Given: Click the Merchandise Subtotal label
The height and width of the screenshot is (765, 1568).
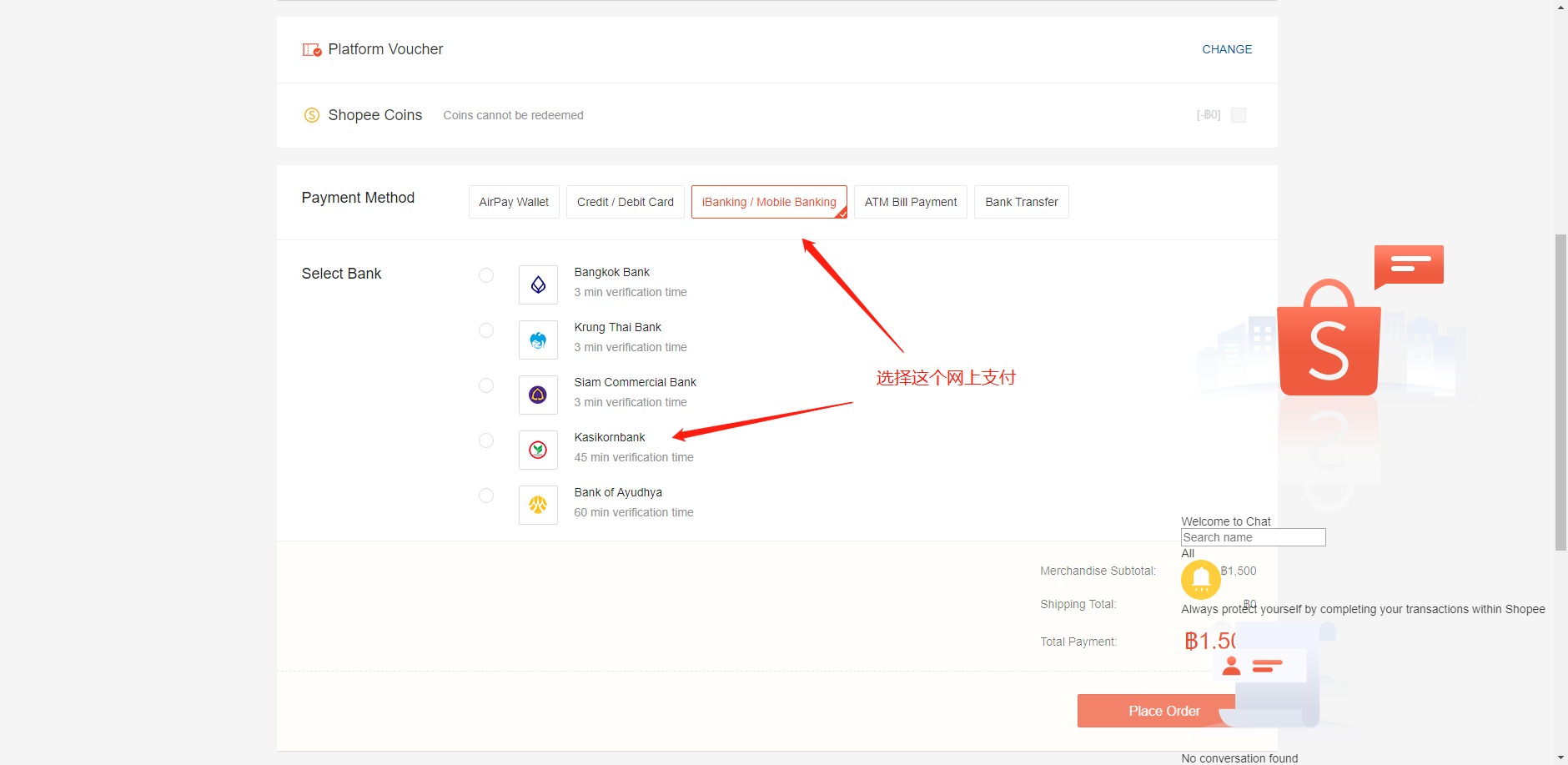Looking at the screenshot, I should [1098, 571].
